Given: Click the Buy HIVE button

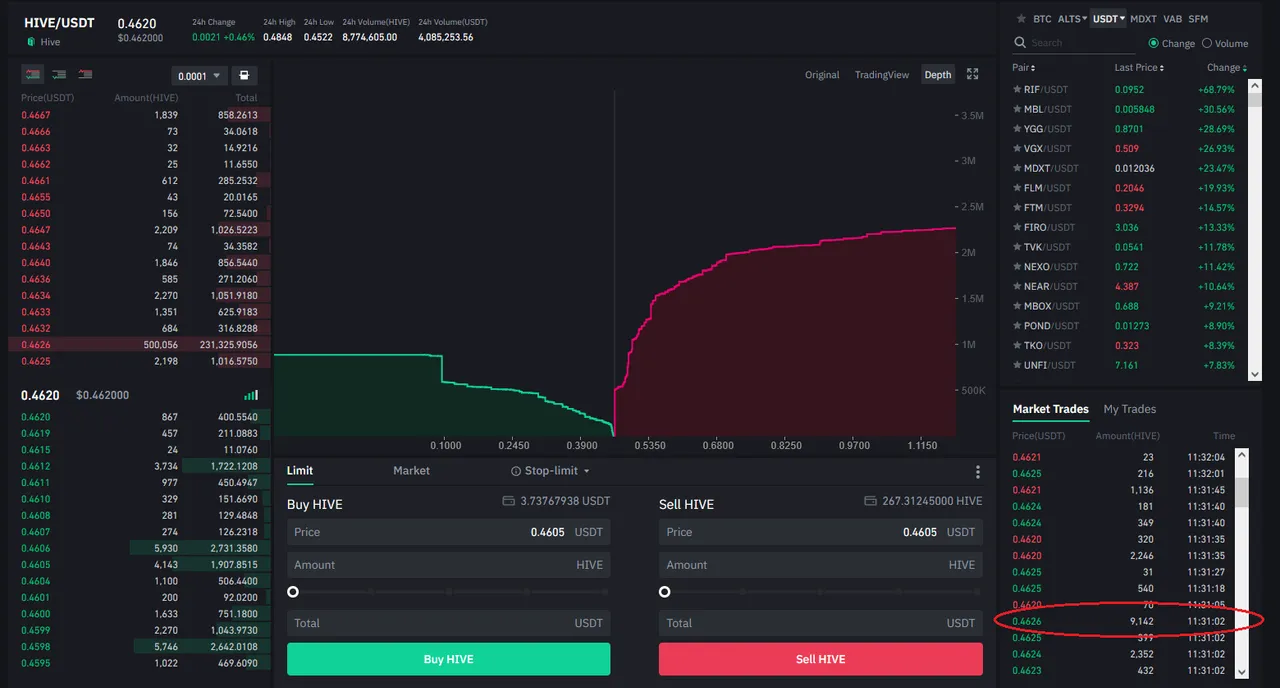Looking at the screenshot, I should pyautogui.click(x=448, y=659).
